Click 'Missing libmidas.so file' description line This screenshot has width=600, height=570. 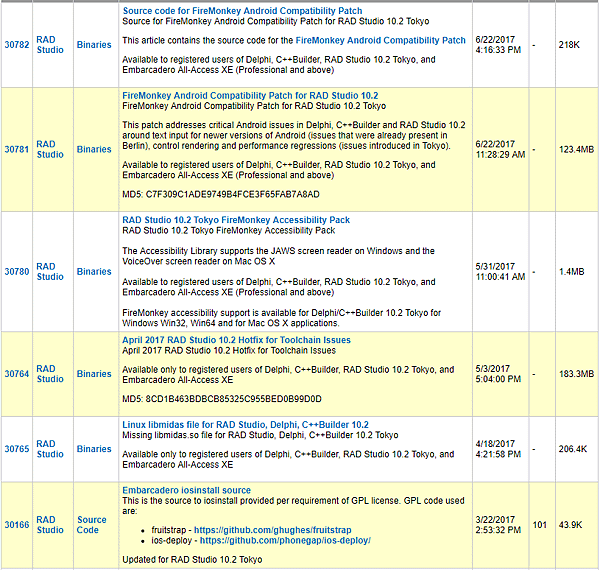coord(260,435)
